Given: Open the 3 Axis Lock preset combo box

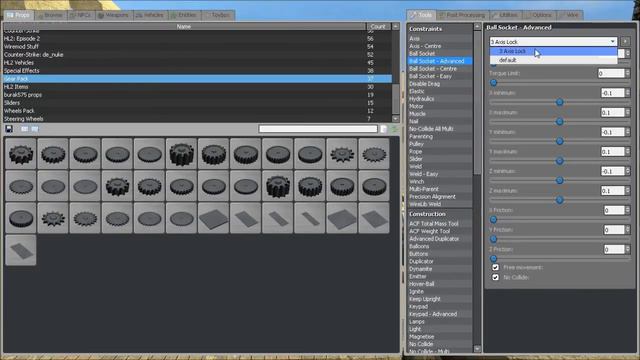Looking at the screenshot, I should click(x=553, y=42).
